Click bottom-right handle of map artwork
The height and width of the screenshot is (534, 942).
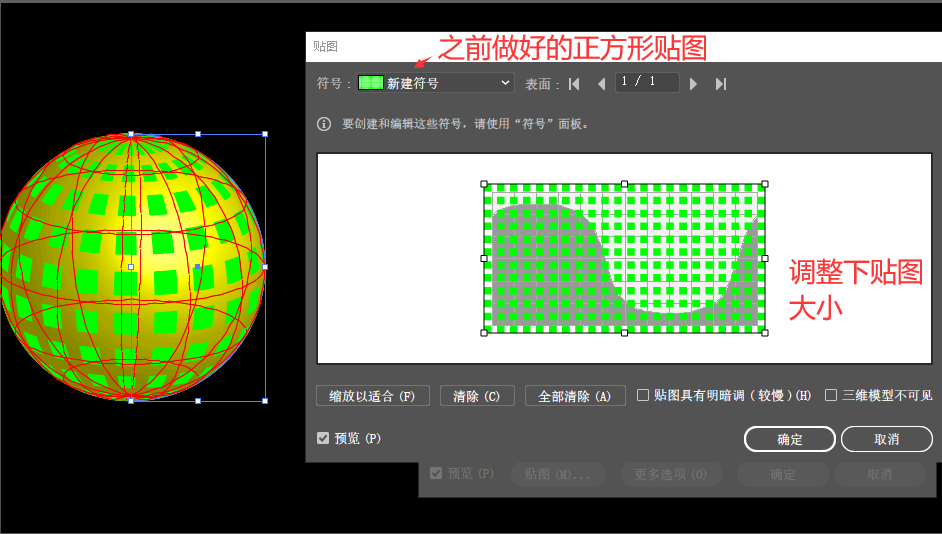tap(765, 333)
